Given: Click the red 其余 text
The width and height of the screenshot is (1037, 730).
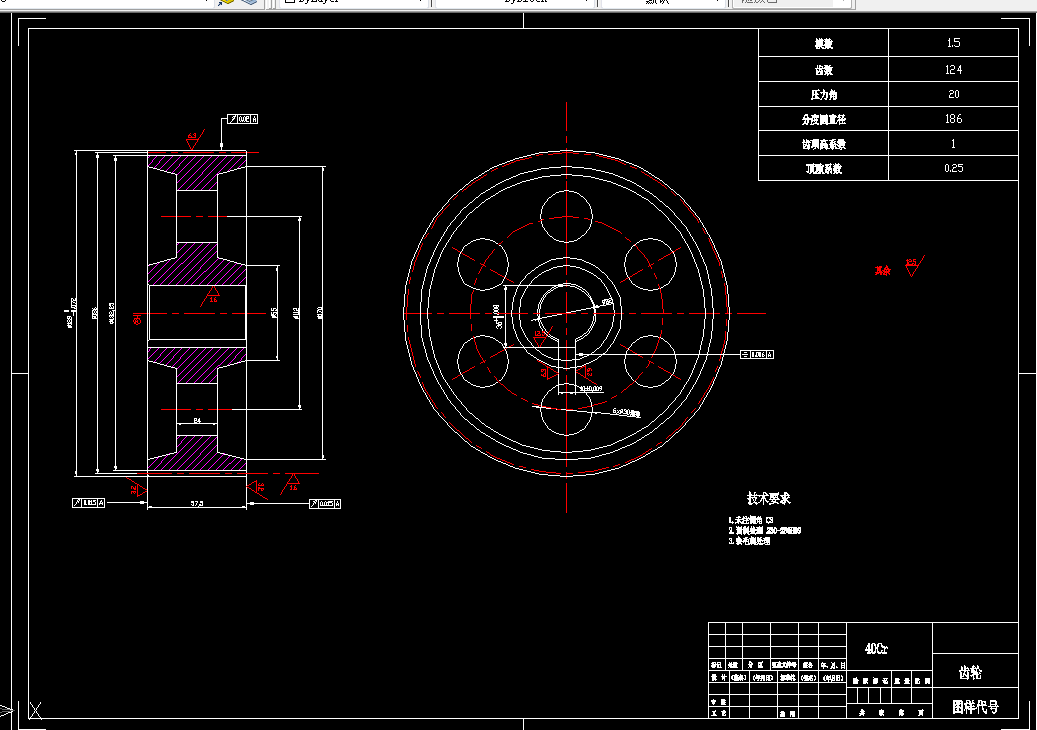Looking at the screenshot, I should pos(882,270).
